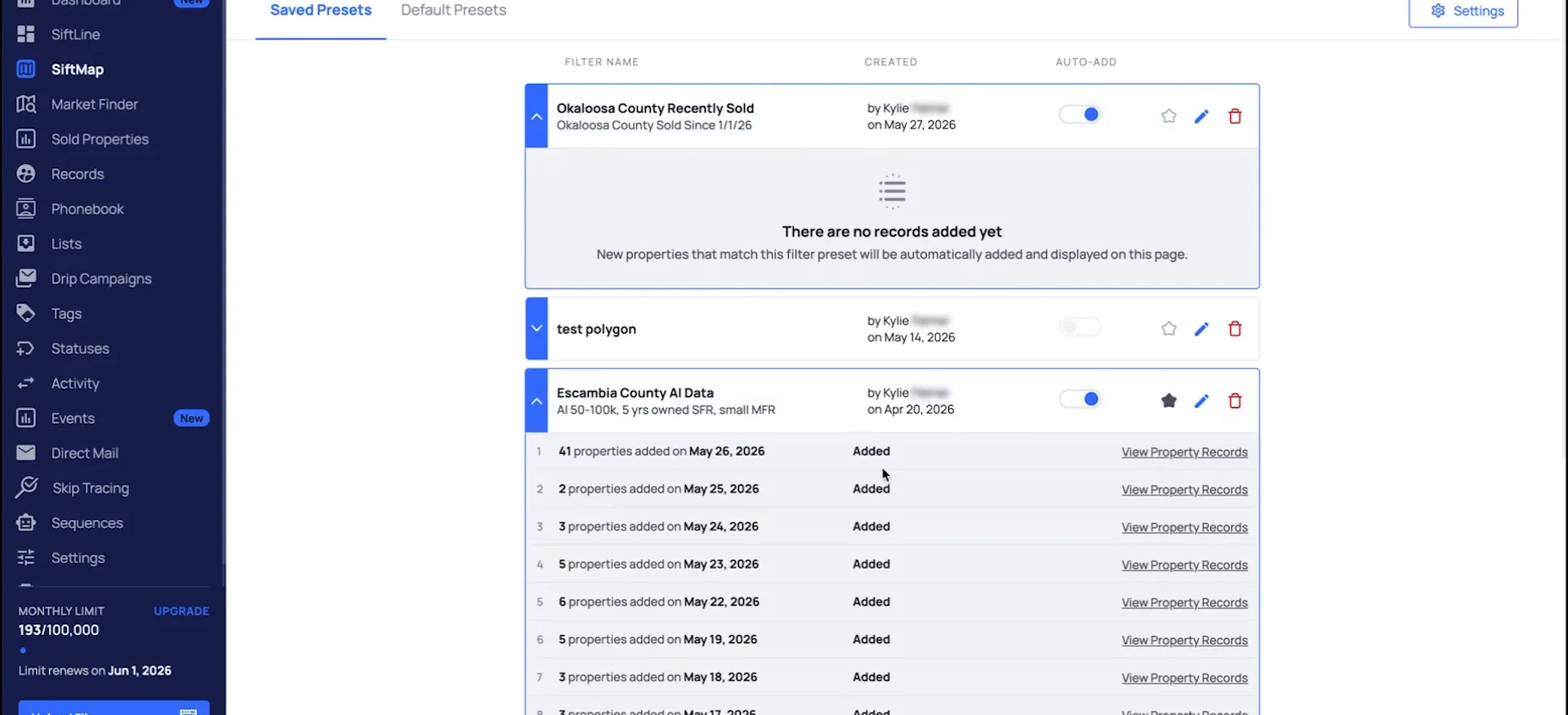
Task: Collapse the Okaloosa County Recently Sold preset
Action: [x=537, y=116]
